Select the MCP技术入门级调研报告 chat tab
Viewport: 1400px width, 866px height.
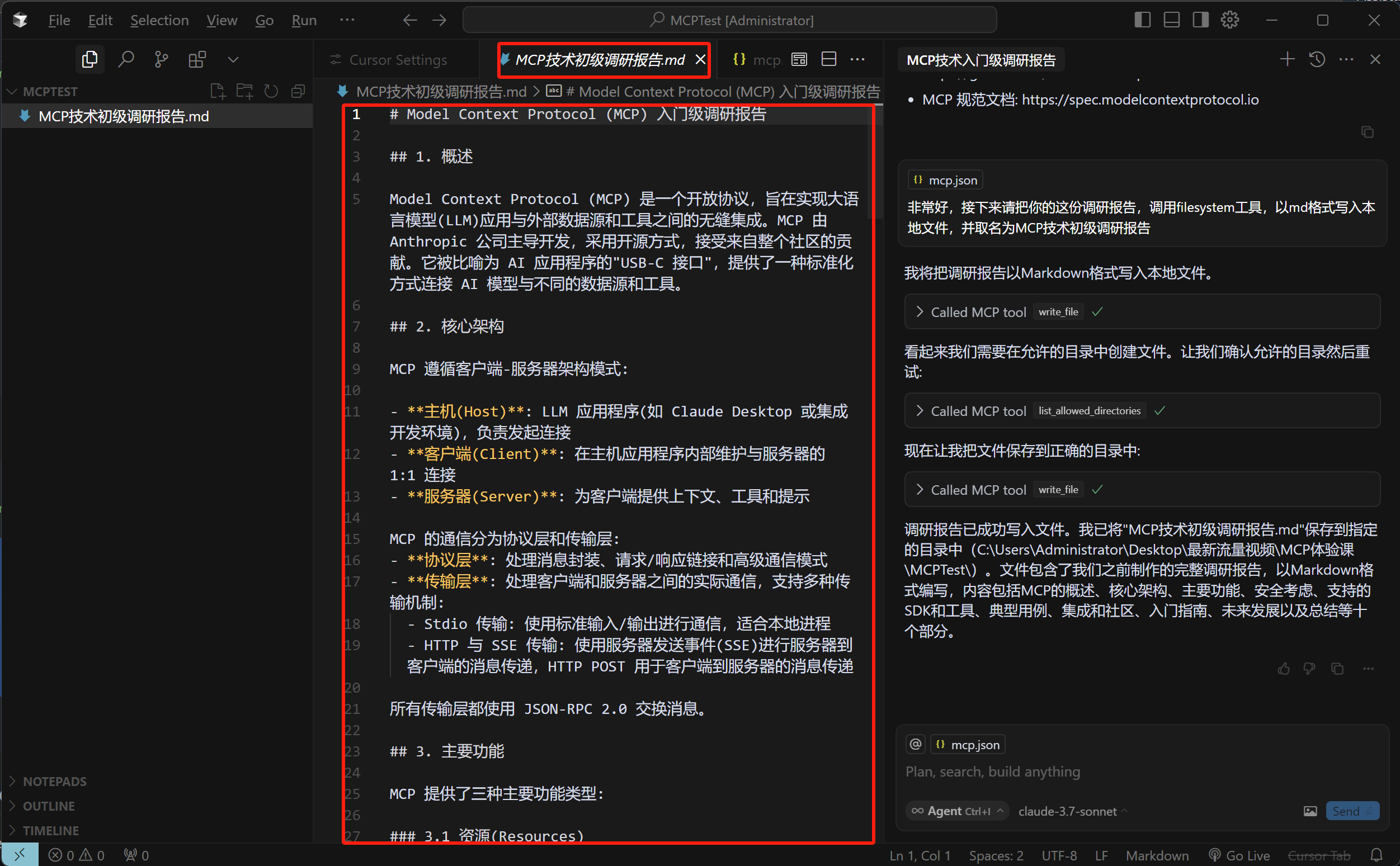[x=981, y=60]
